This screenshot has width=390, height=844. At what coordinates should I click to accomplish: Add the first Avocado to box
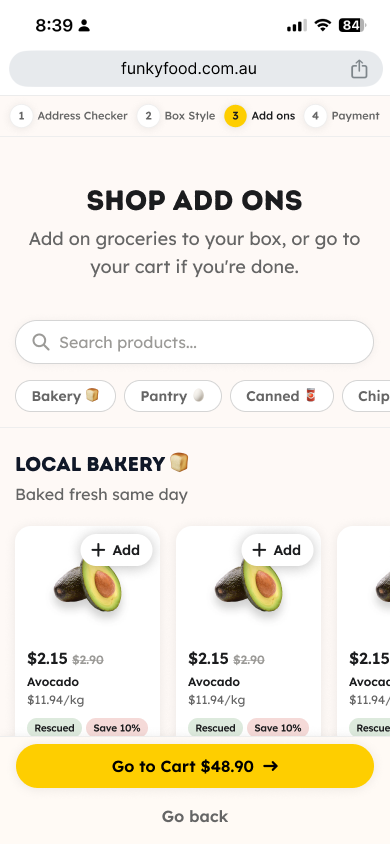click(116, 550)
